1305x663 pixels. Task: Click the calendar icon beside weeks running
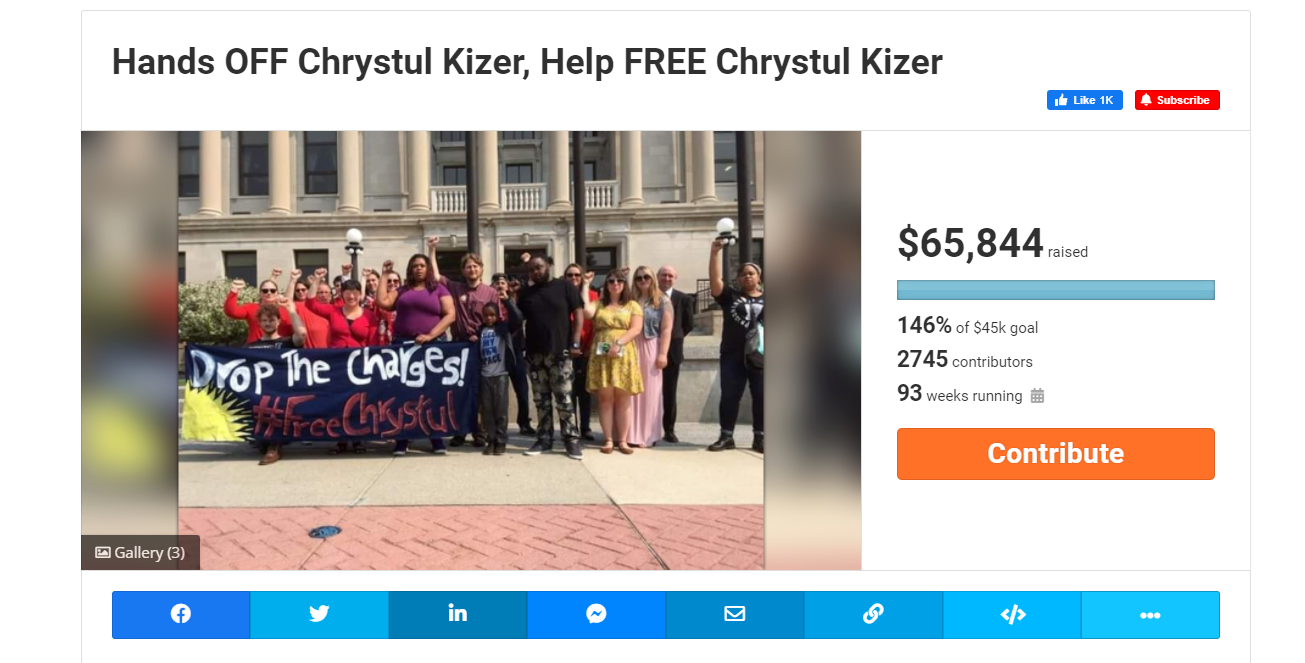click(x=1037, y=396)
